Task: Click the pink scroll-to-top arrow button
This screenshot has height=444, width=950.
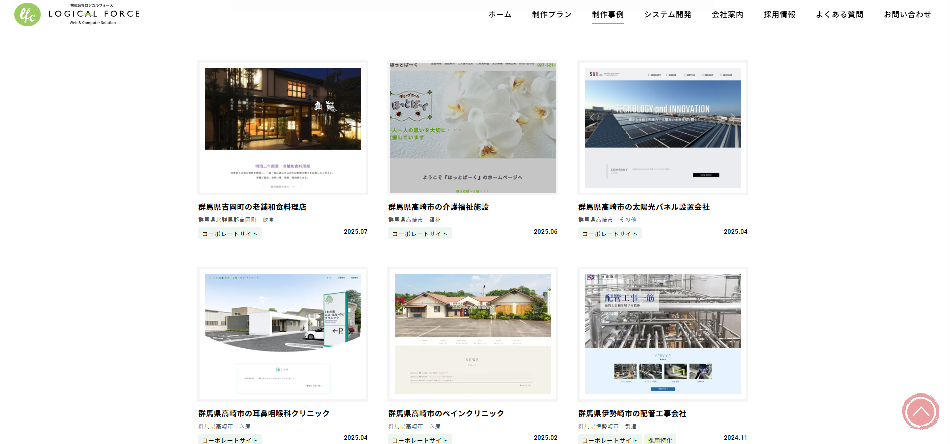Action: (x=919, y=413)
